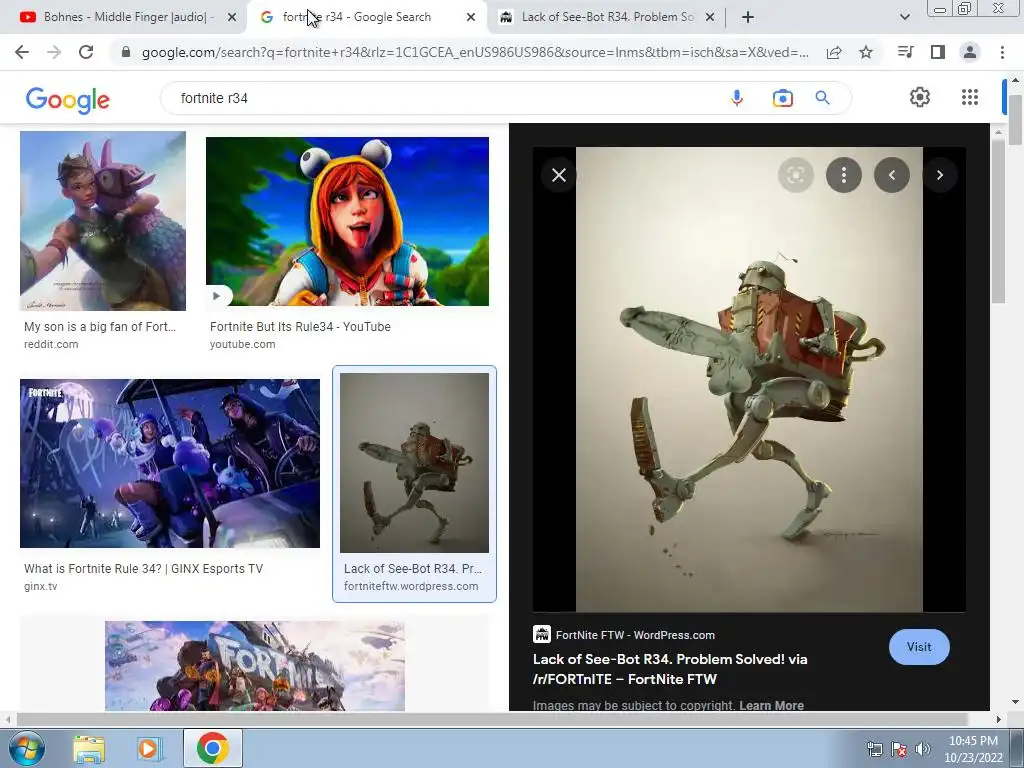
Task: Open preview panel's three-dot options
Action: [x=844, y=175]
